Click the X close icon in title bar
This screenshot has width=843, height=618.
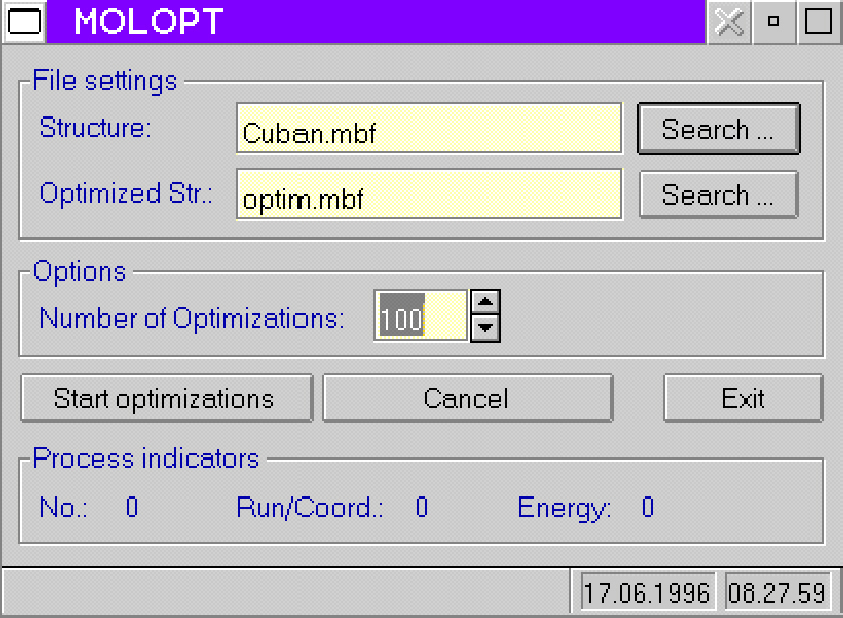click(730, 22)
